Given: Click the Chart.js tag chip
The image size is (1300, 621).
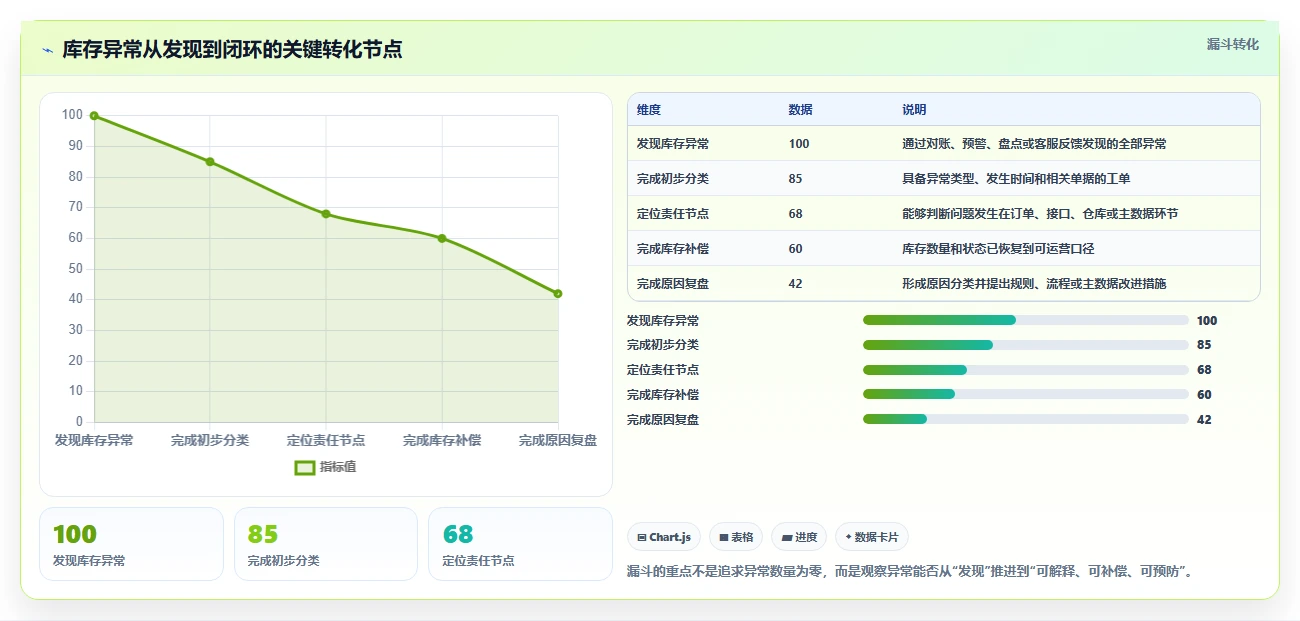Looking at the screenshot, I should [x=664, y=537].
